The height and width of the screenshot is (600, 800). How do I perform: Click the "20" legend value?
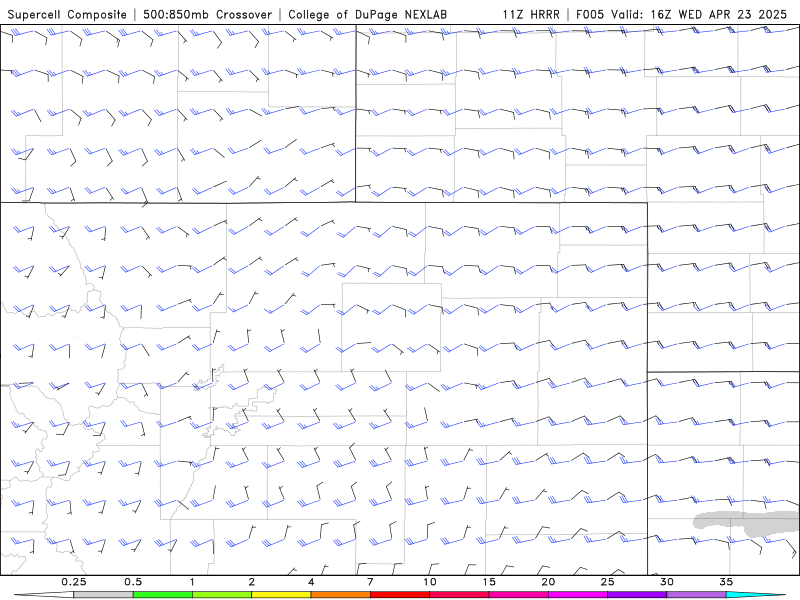coord(548,582)
